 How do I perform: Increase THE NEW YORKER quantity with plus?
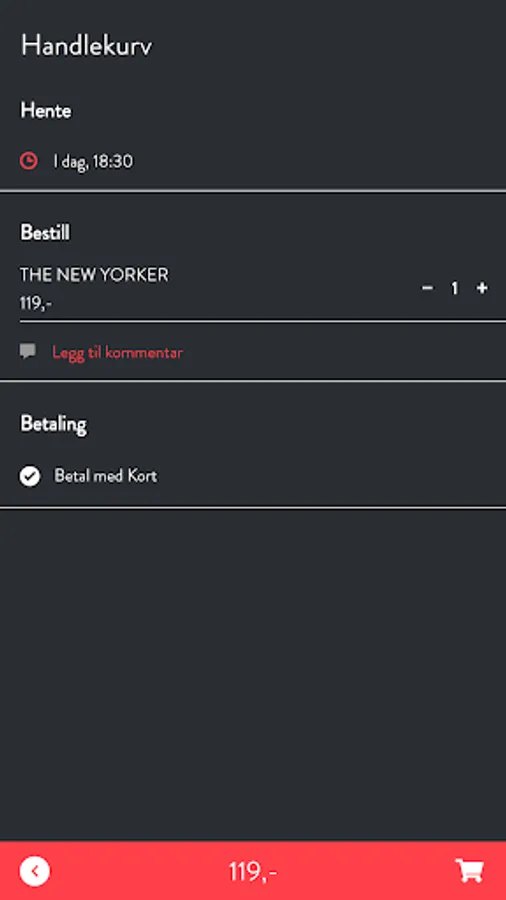tap(482, 288)
